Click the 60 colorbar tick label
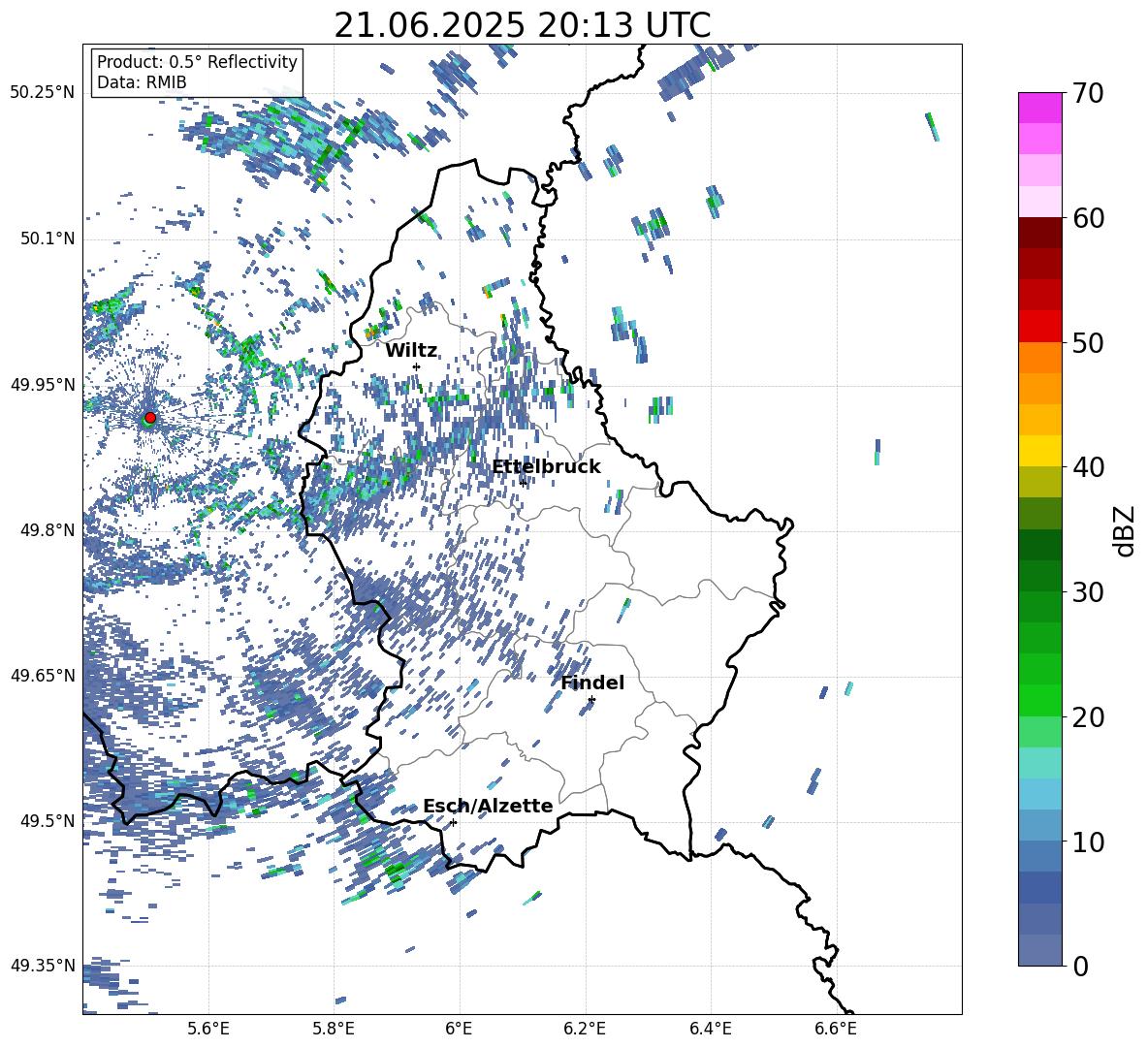Viewport: 1148px width, 1048px height. [x=1089, y=218]
